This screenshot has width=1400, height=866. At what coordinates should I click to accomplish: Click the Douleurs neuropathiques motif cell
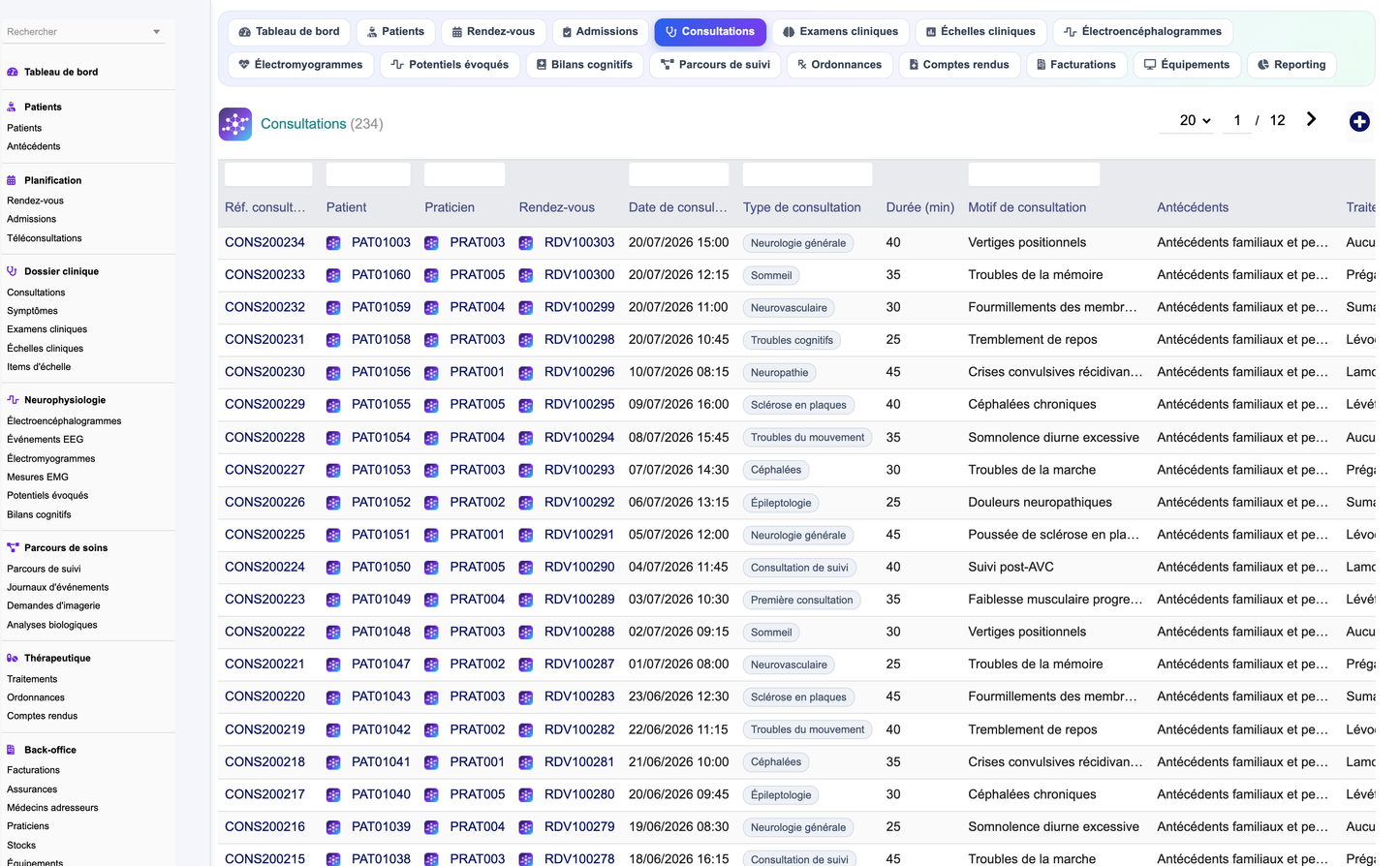click(1041, 502)
